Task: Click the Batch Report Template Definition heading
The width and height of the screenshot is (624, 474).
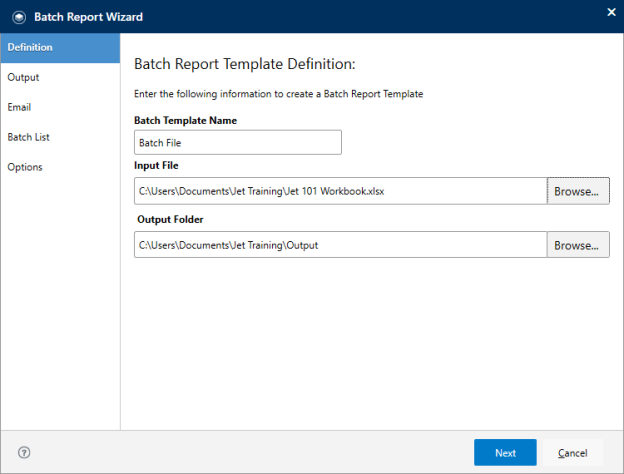Action: click(x=245, y=64)
